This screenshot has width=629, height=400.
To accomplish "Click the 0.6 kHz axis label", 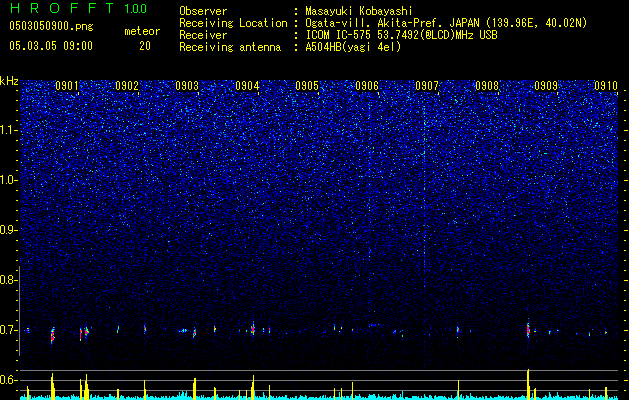I will point(9,380).
